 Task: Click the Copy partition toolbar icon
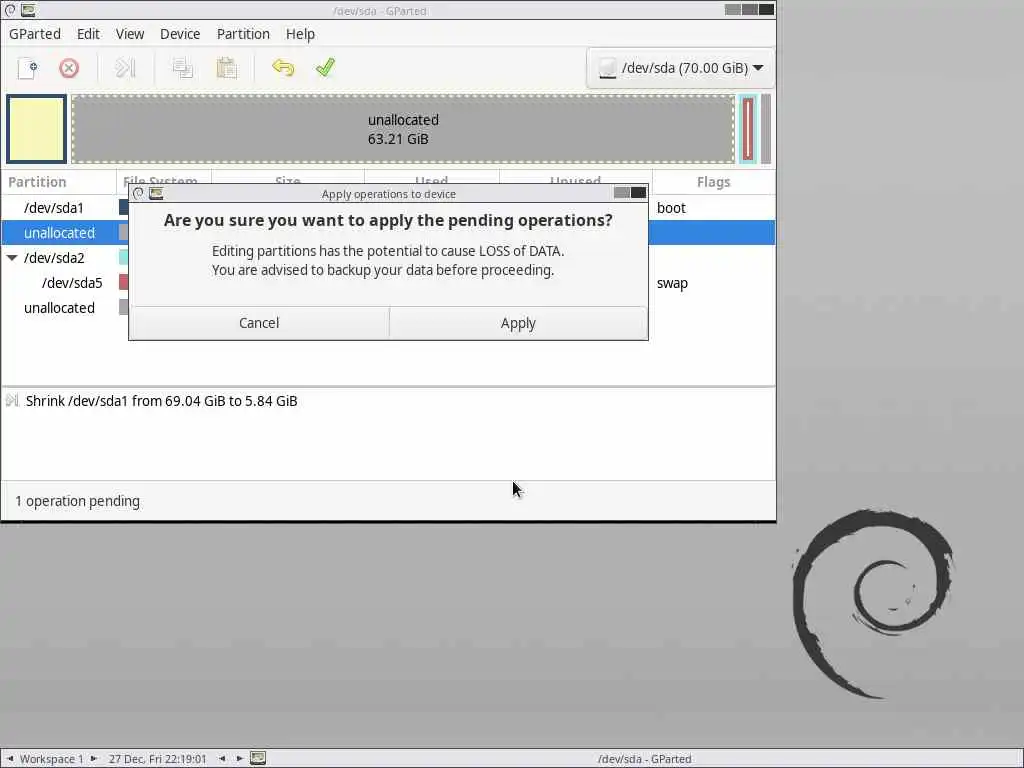click(x=182, y=68)
